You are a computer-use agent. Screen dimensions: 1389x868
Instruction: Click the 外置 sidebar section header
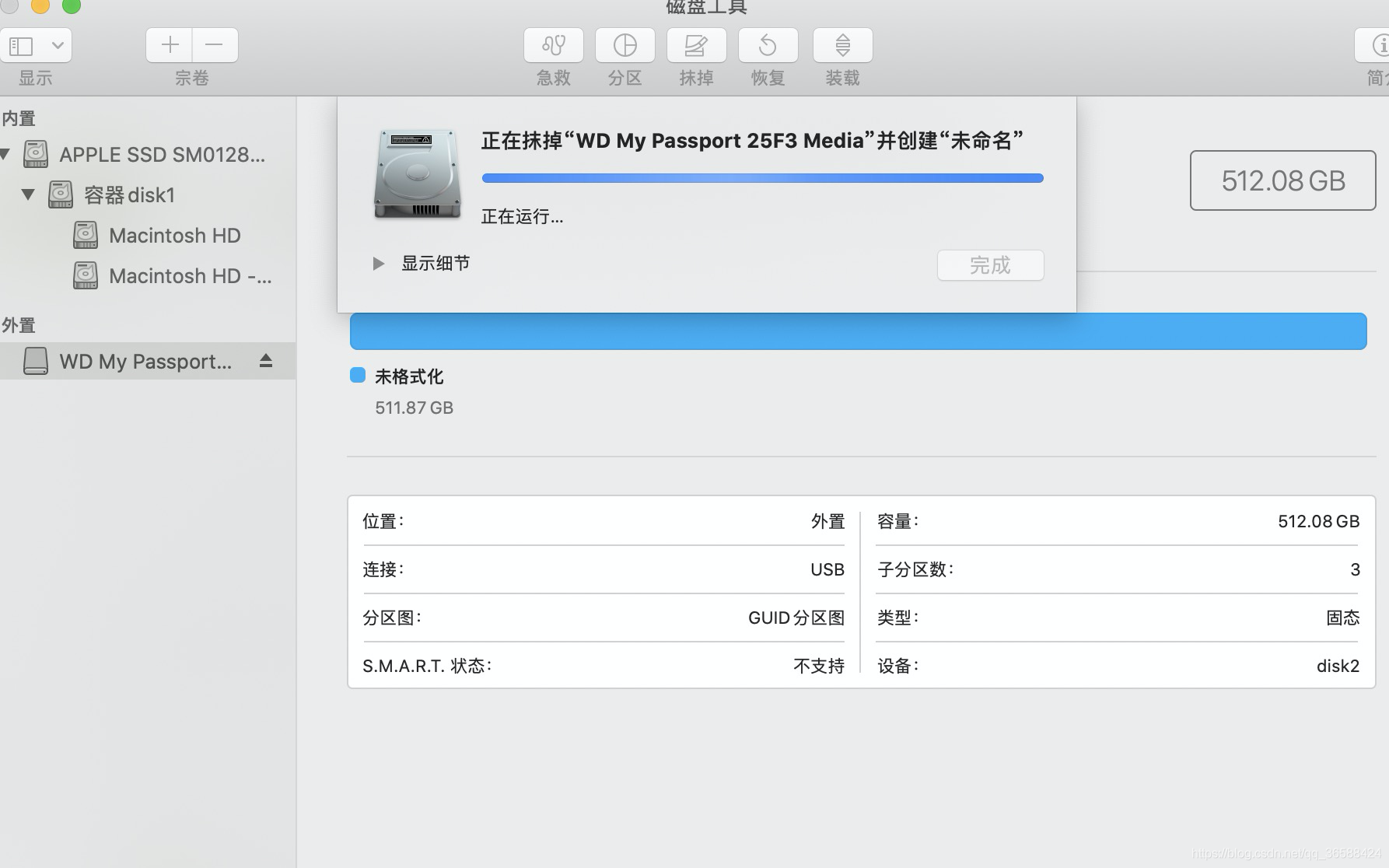coord(19,325)
